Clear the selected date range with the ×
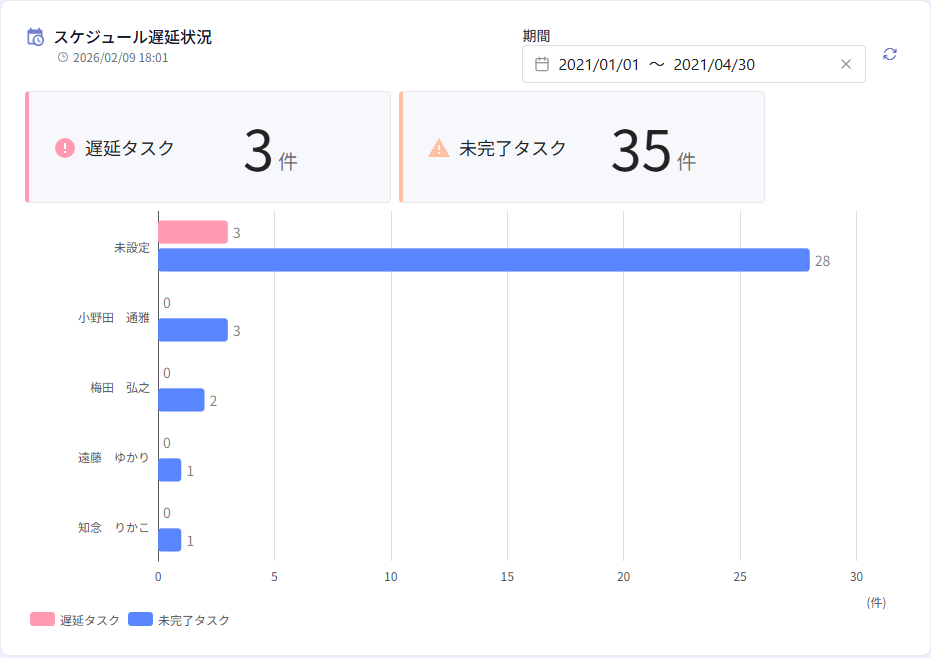 click(x=848, y=63)
